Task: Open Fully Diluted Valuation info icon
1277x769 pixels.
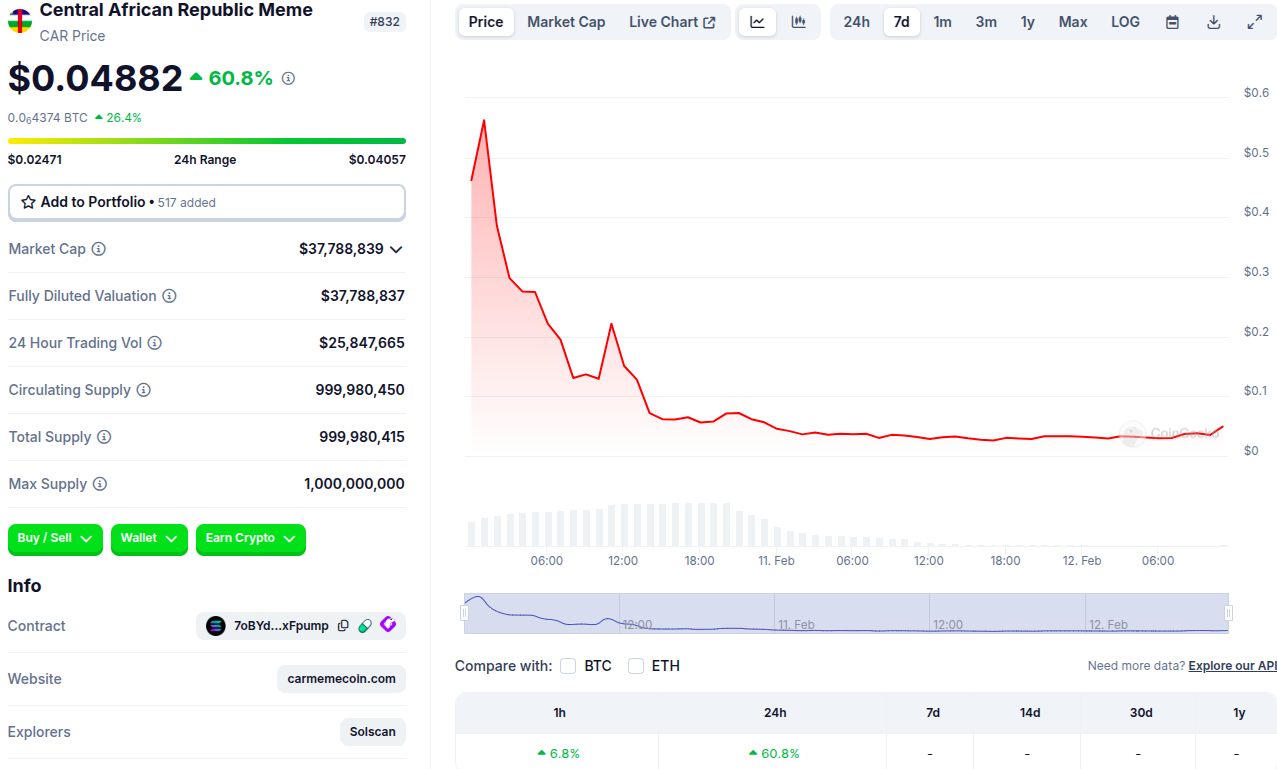Action: [170, 296]
